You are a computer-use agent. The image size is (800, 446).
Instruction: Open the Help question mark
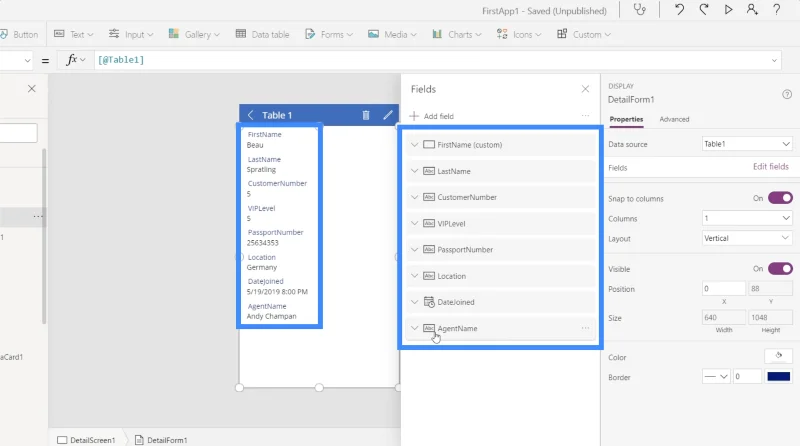pos(777,10)
